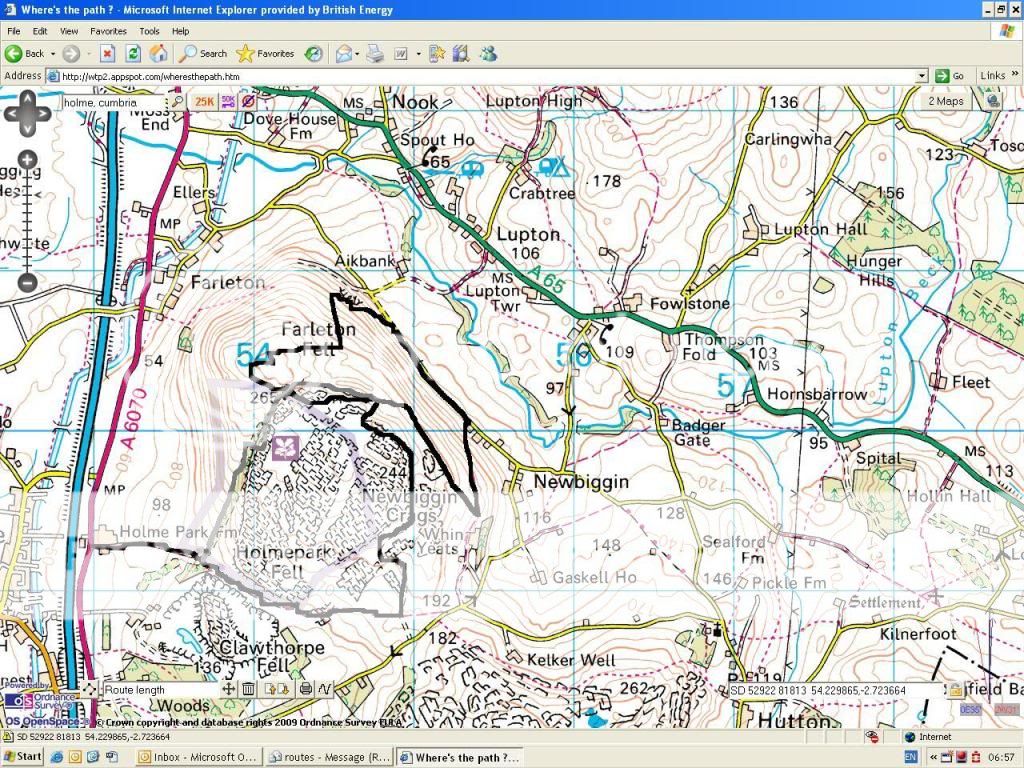Open the Favorites star button
Screen dimensions: 1024x768
[265, 54]
